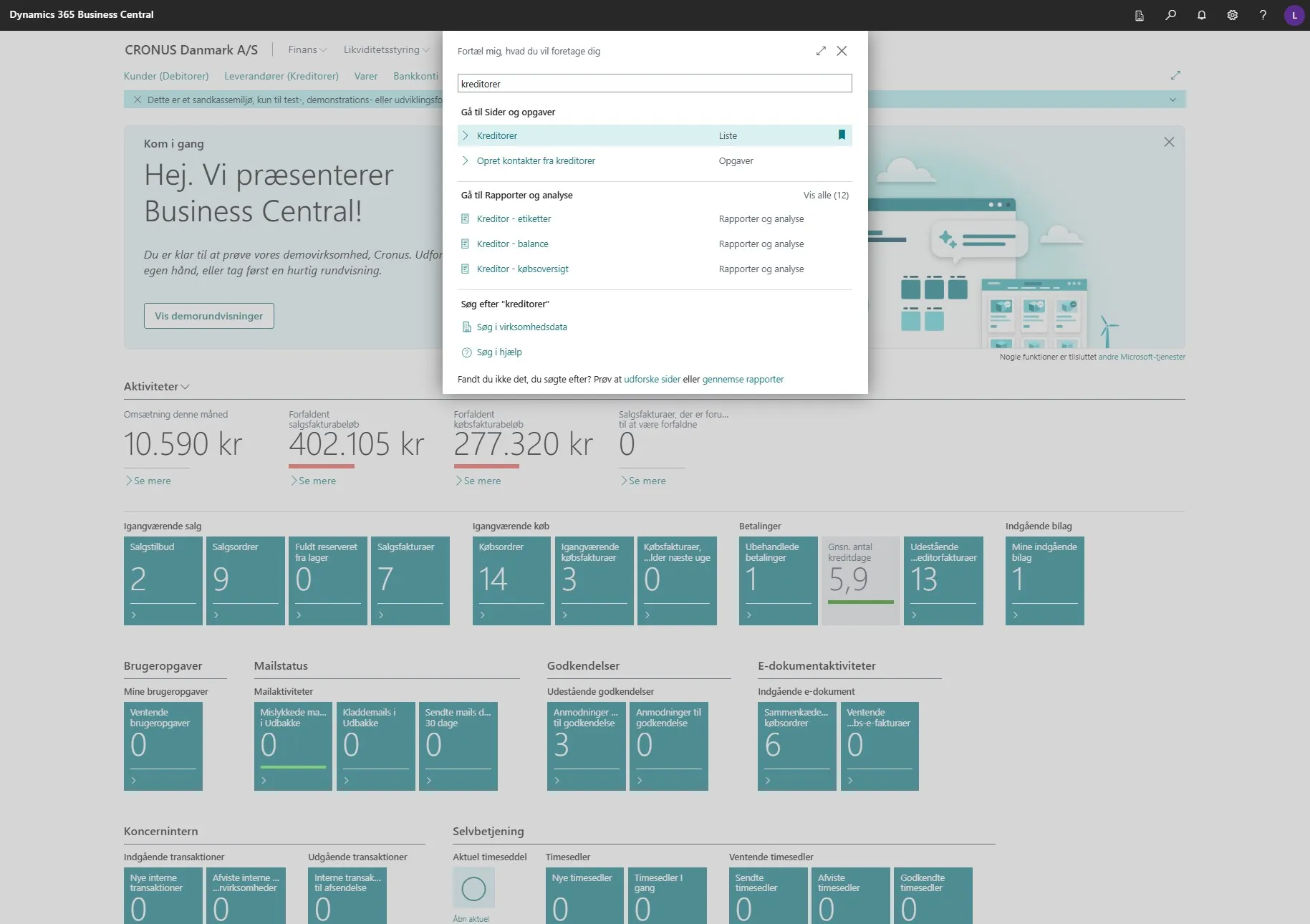1310x924 pixels.
Task: Open Gnsn. antal kreditdage tile
Action: pos(861,581)
